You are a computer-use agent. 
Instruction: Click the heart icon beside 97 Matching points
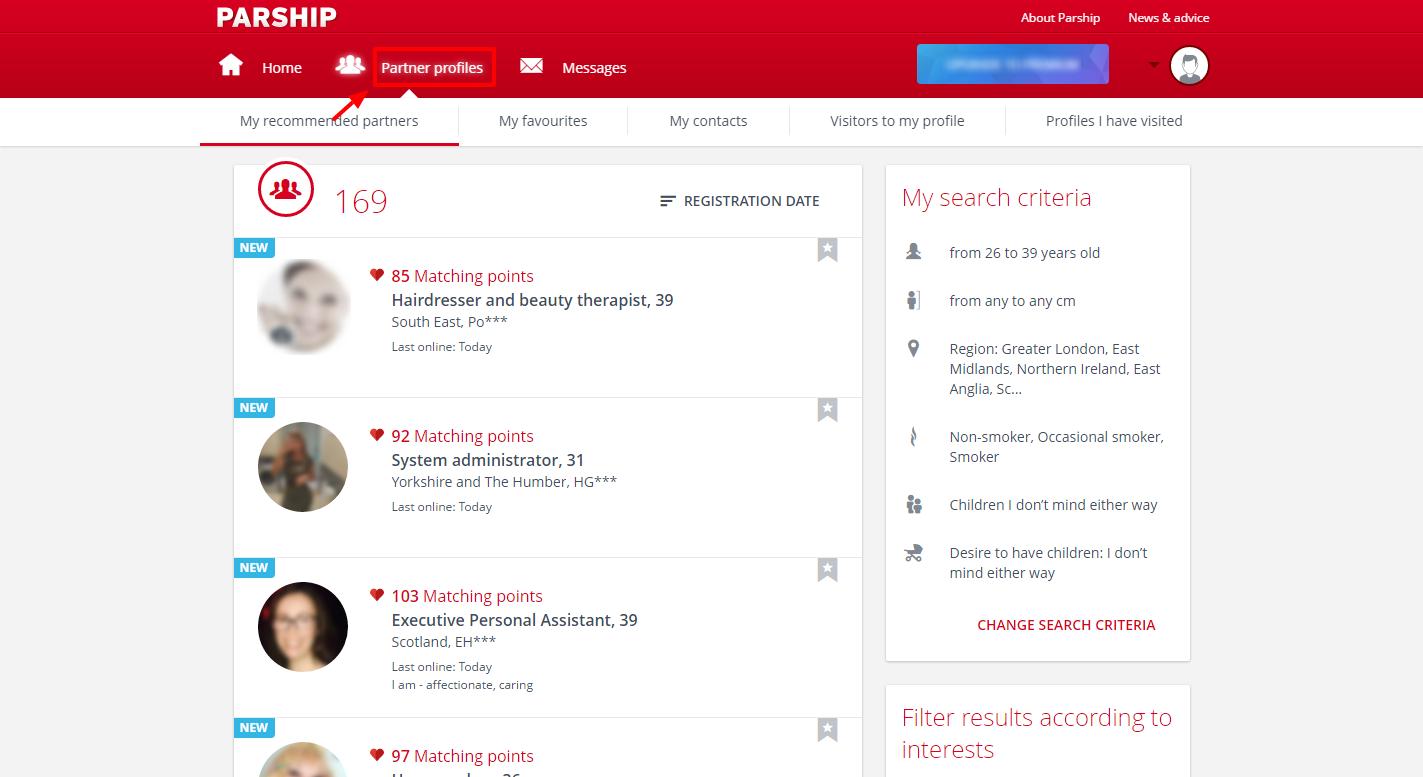pos(377,755)
